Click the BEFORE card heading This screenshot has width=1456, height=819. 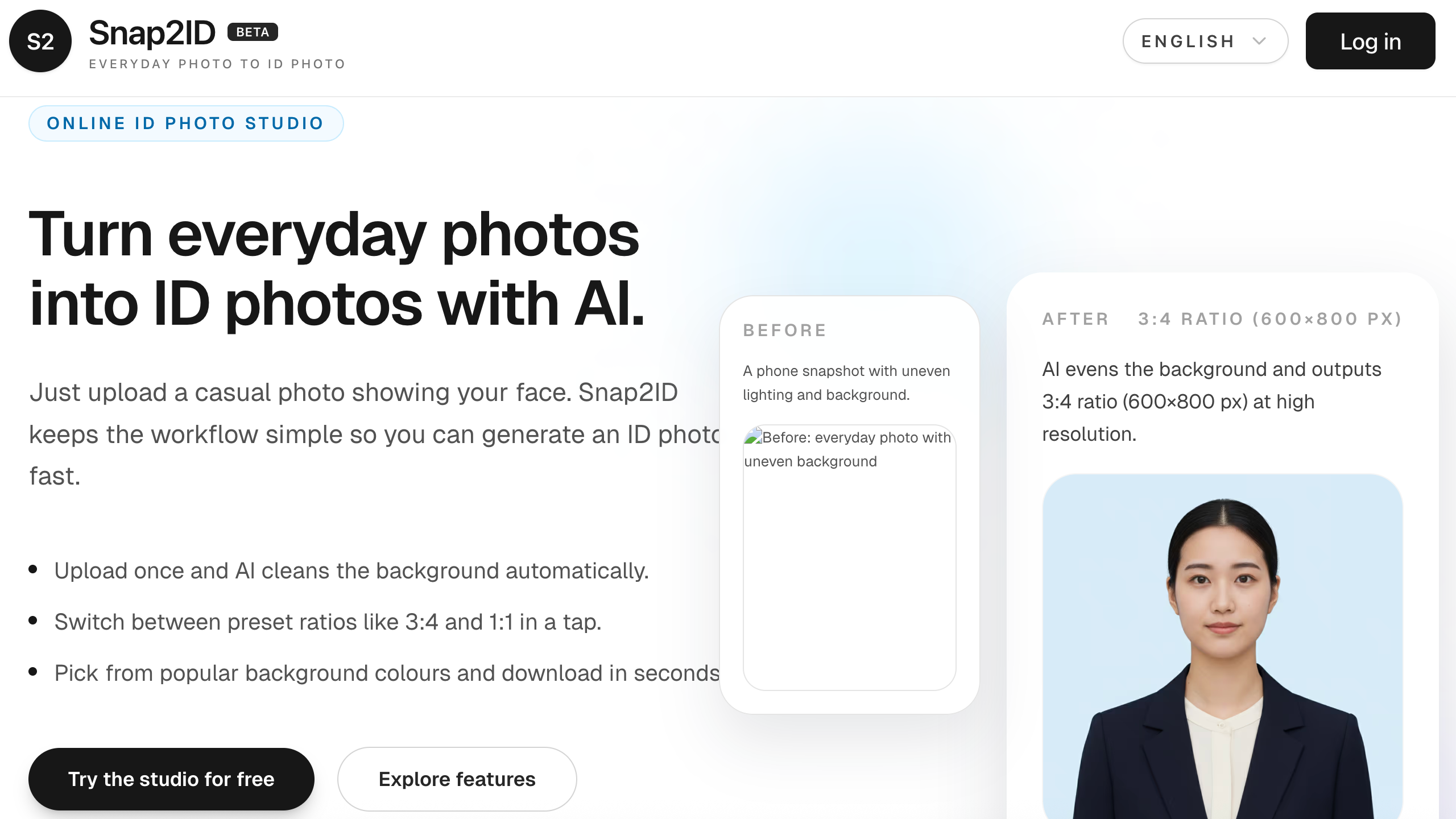pos(785,330)
